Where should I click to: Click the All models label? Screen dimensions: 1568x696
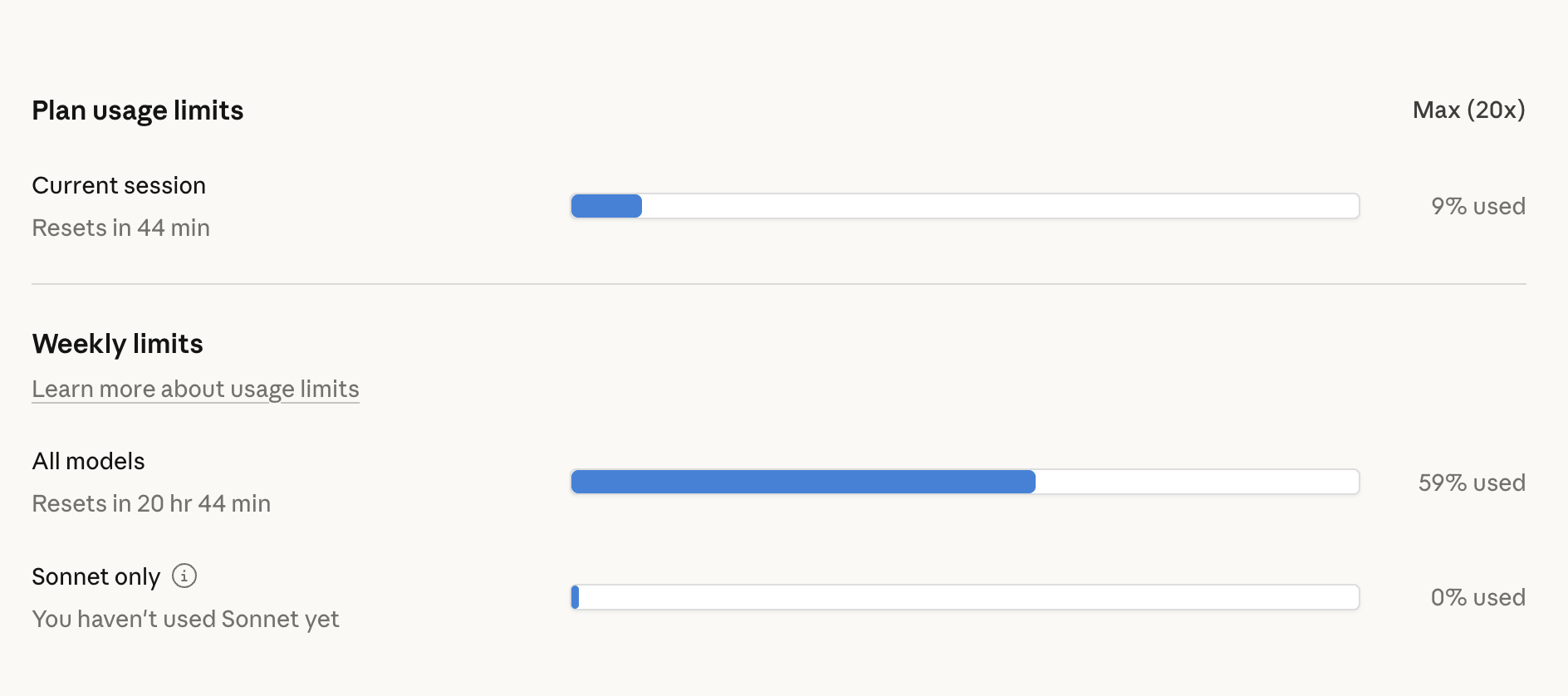pos(88,461)
